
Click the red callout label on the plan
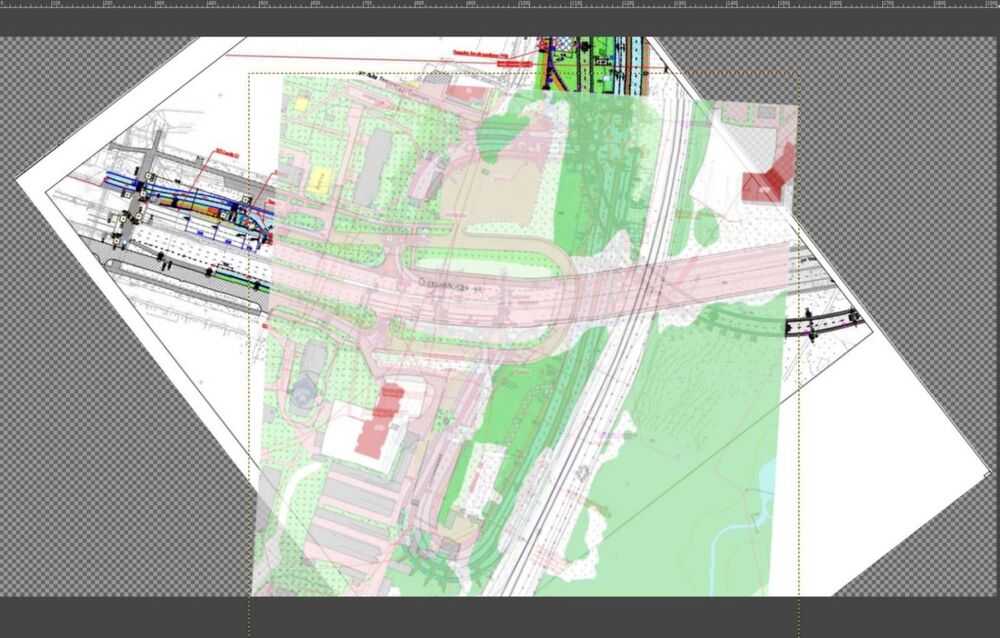[492, 57]
